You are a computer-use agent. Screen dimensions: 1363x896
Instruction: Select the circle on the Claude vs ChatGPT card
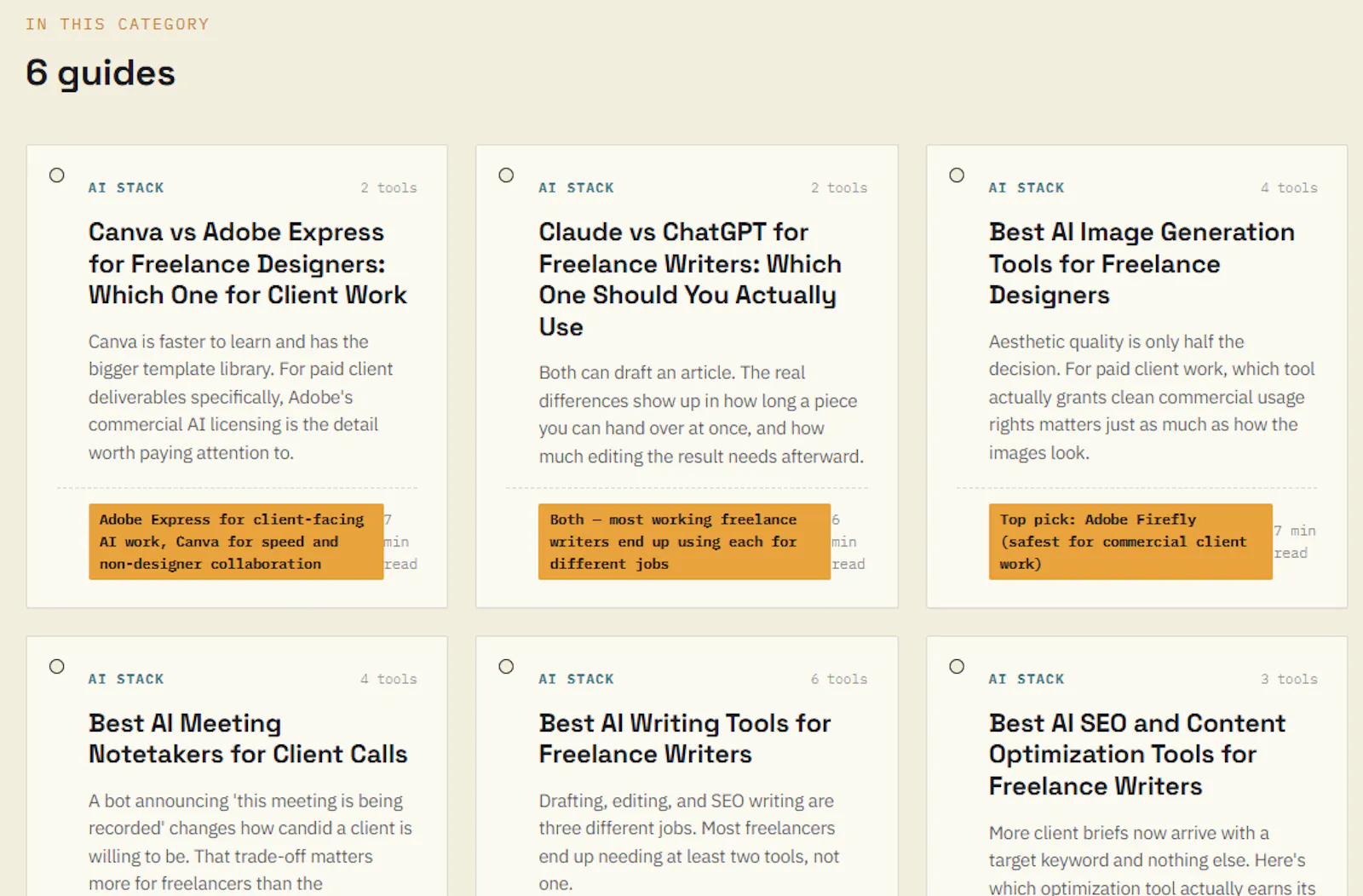tap(507, 175)
